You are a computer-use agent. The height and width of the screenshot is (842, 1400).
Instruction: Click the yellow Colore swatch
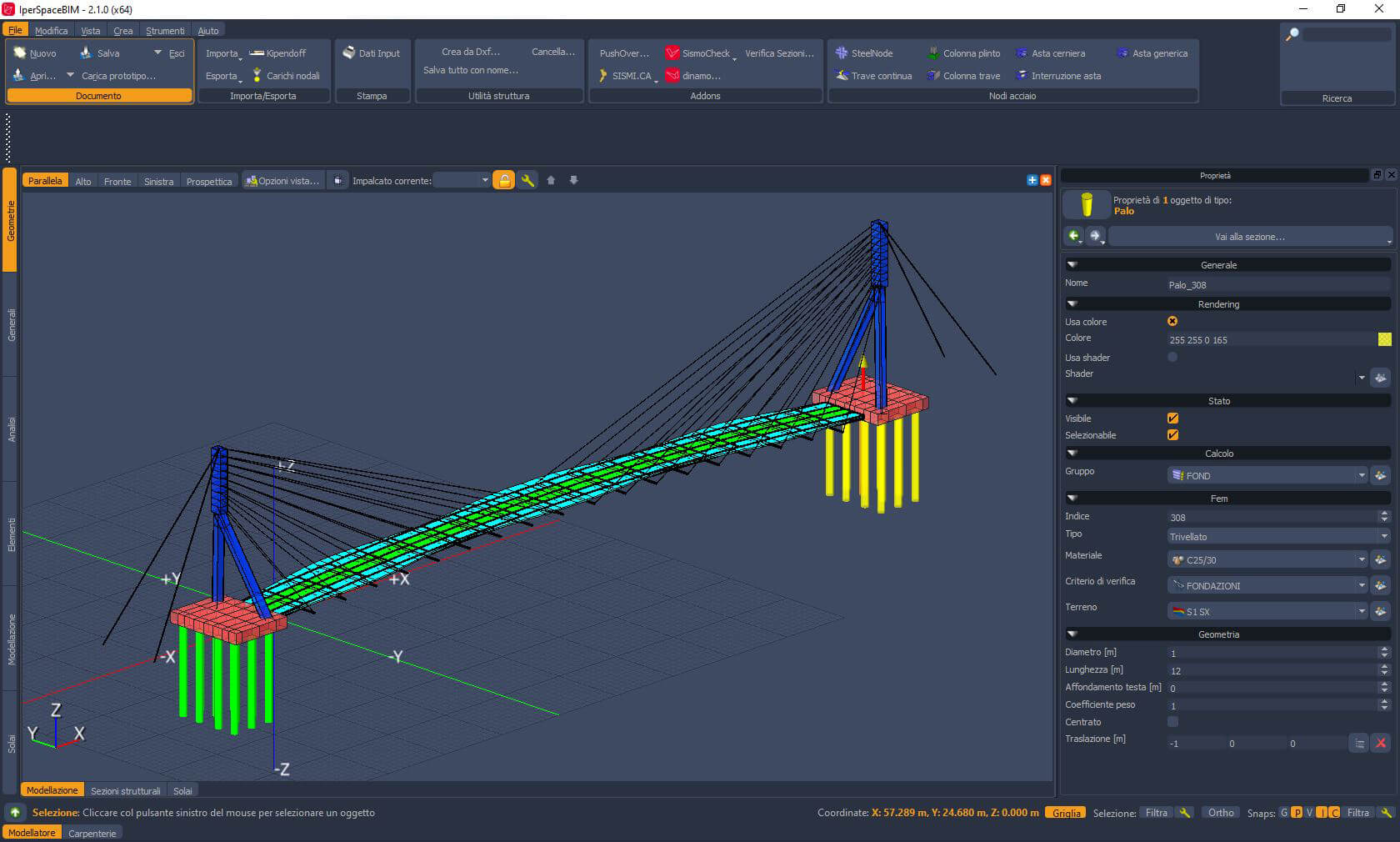[x=1384, y=339]
